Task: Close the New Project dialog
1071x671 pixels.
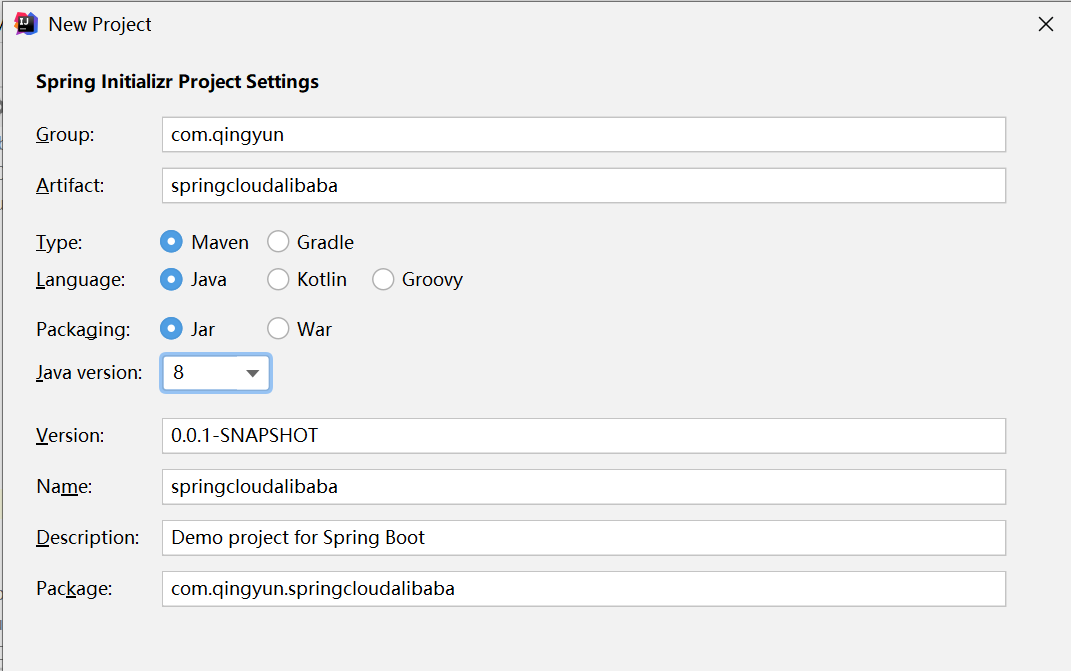Action: 1046,23
